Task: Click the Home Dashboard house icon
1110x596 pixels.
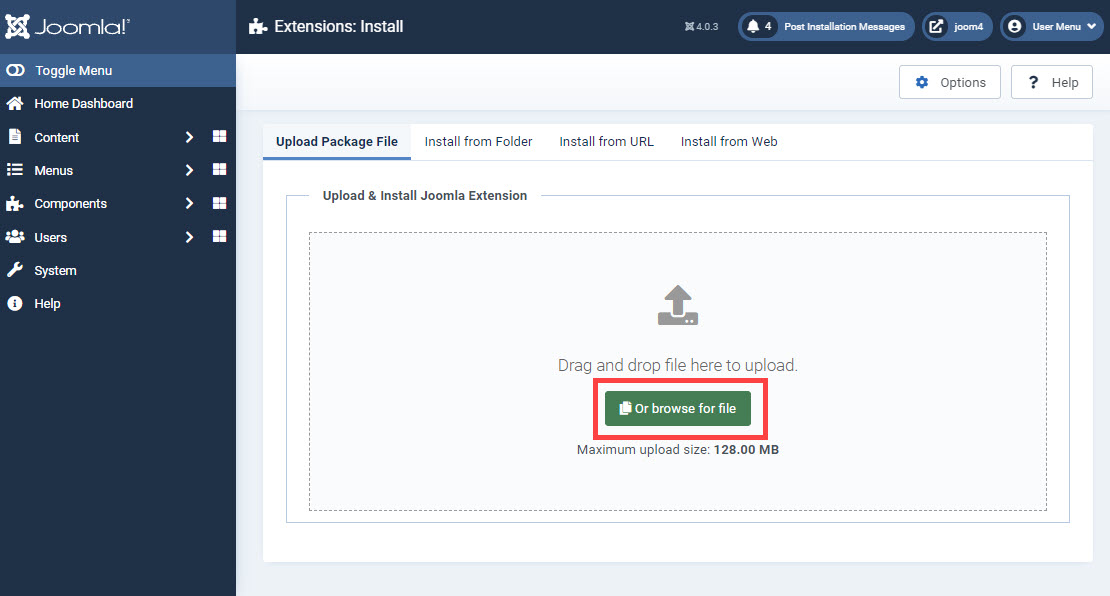Action: coord(15,103)
